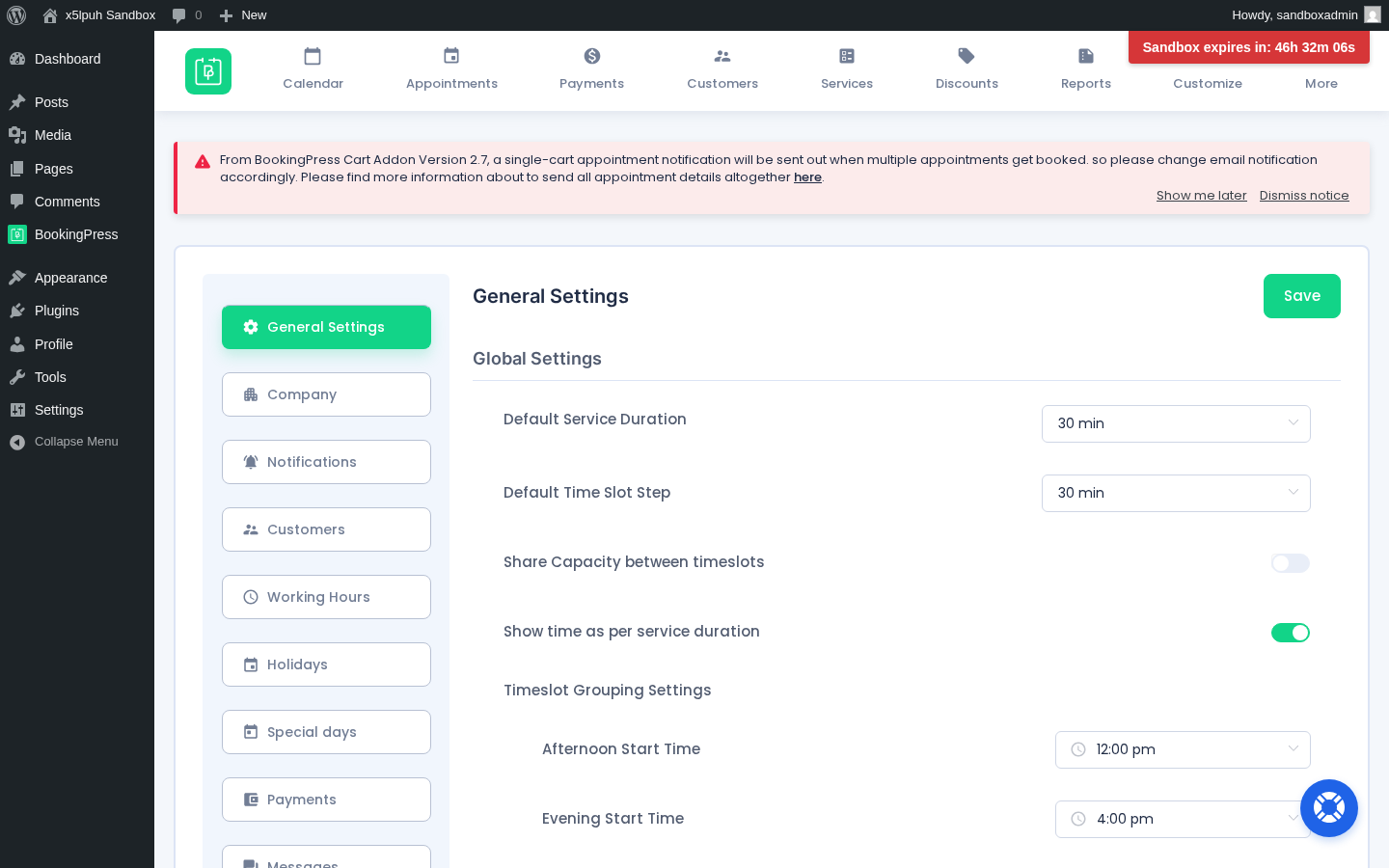Open the Customers settings tab
This screenshot has width=1389, height=868.
(326, 529)
